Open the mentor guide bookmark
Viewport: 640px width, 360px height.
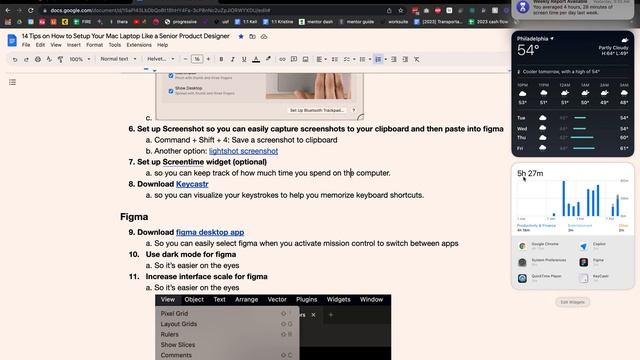[x=356, y=22]
